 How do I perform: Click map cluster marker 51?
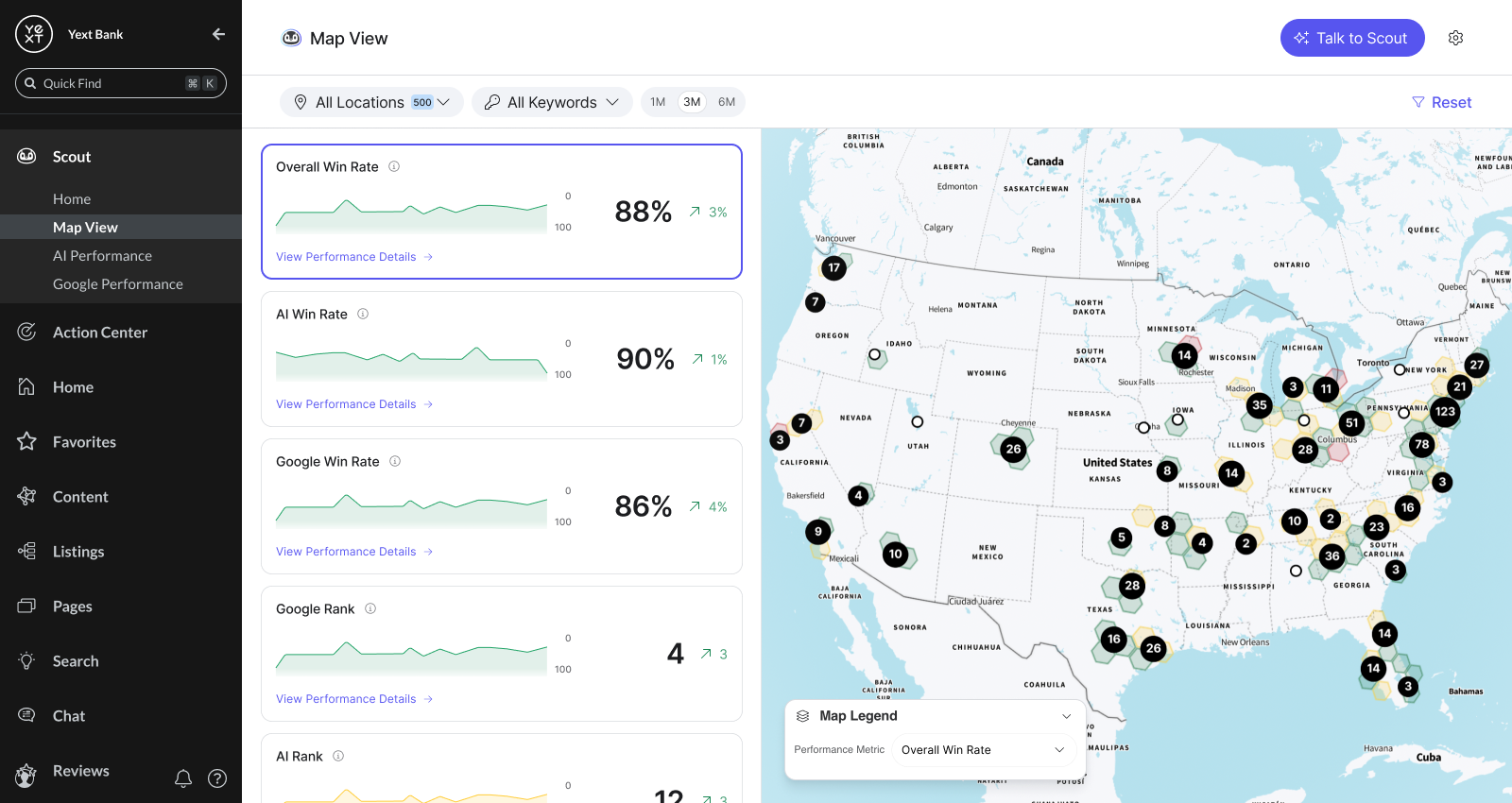[1352, 423]
